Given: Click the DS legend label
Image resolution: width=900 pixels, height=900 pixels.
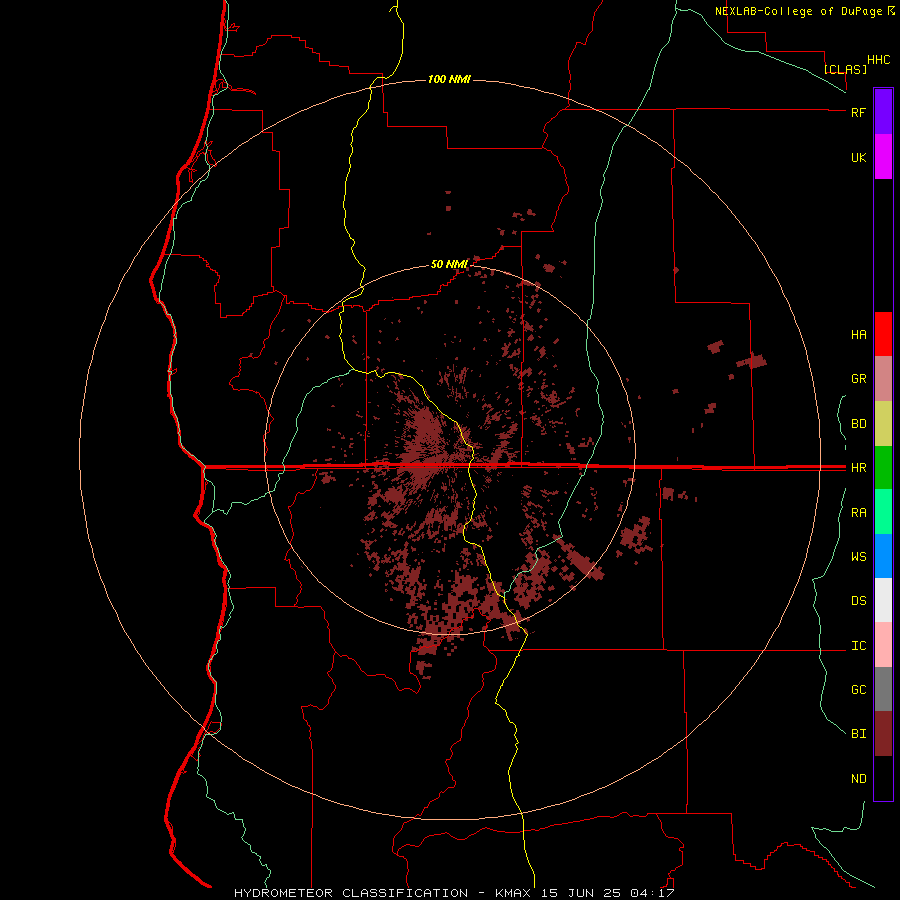Looking at the screenshot, I should pyautogui.click(x=858, y=601).
